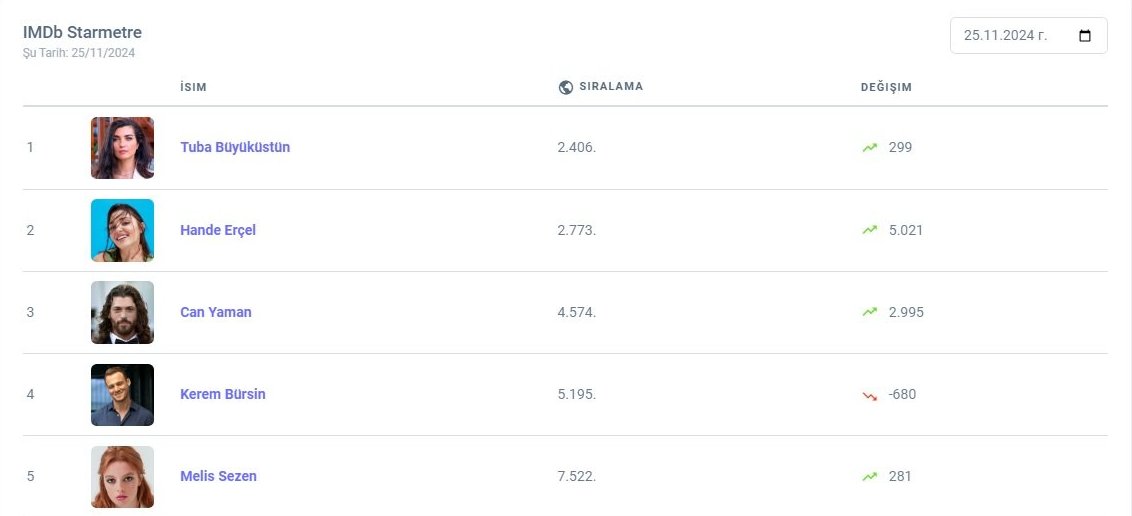Open the Tuba Büyüküstün name link

pos(235,148)
